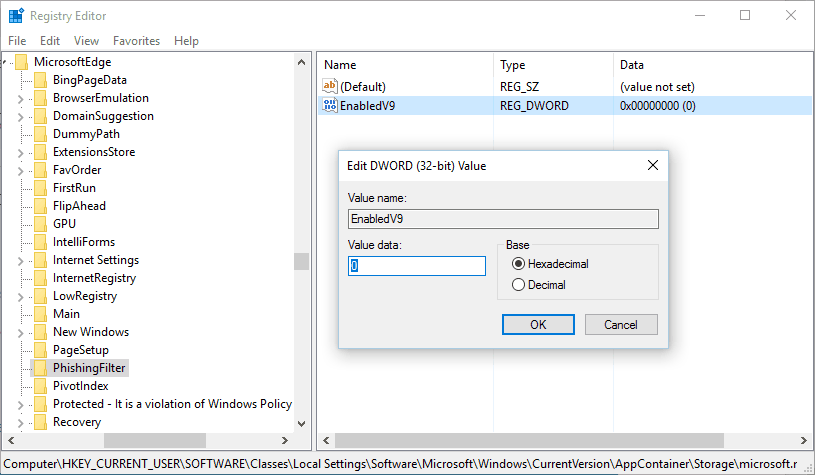The height and width of the screenshot is (475, 815).
Task: Click the (Default) string value icon
Action: (x=330, y=86)
